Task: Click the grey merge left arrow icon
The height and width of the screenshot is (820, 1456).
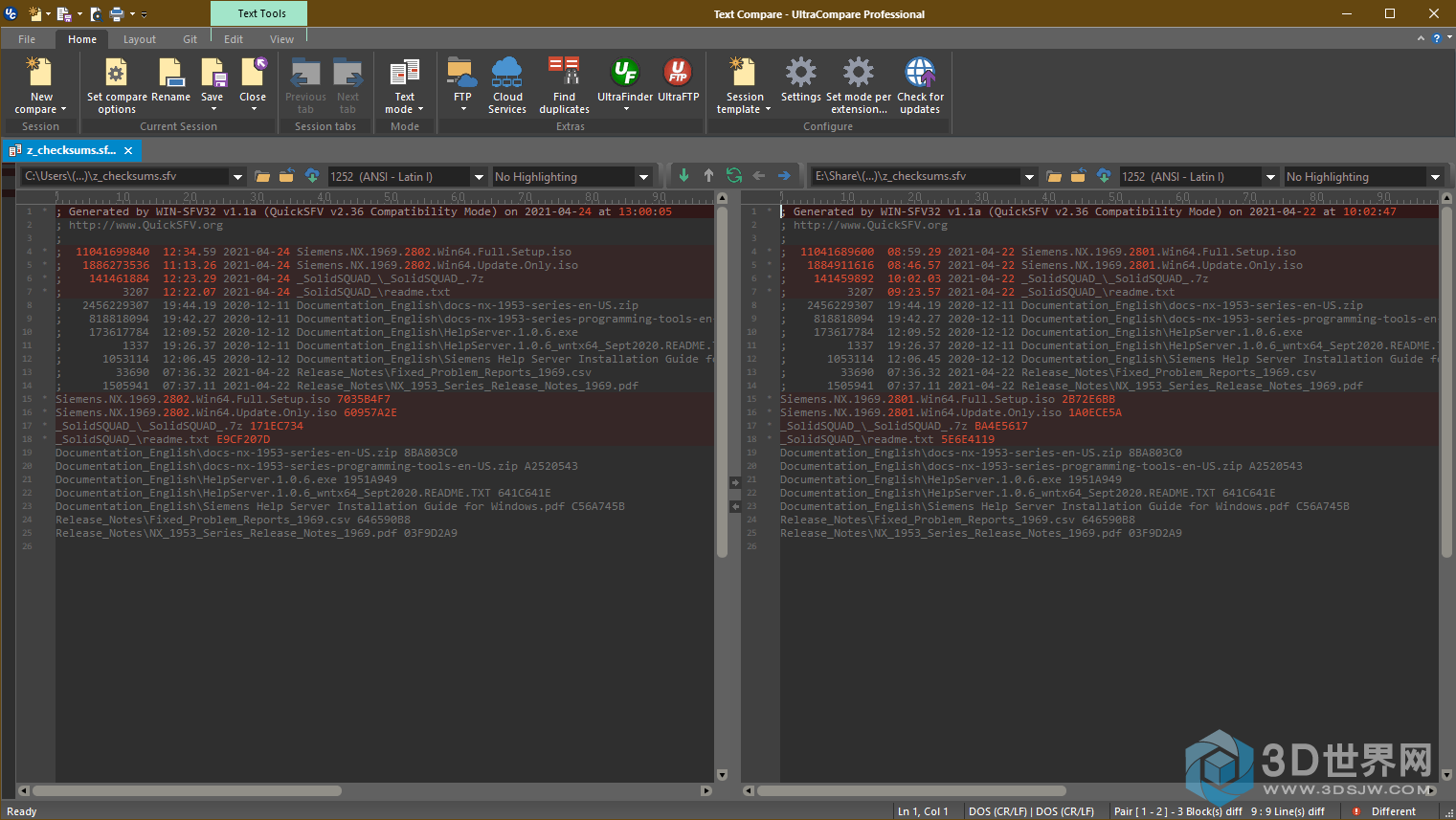Action: 759,175
